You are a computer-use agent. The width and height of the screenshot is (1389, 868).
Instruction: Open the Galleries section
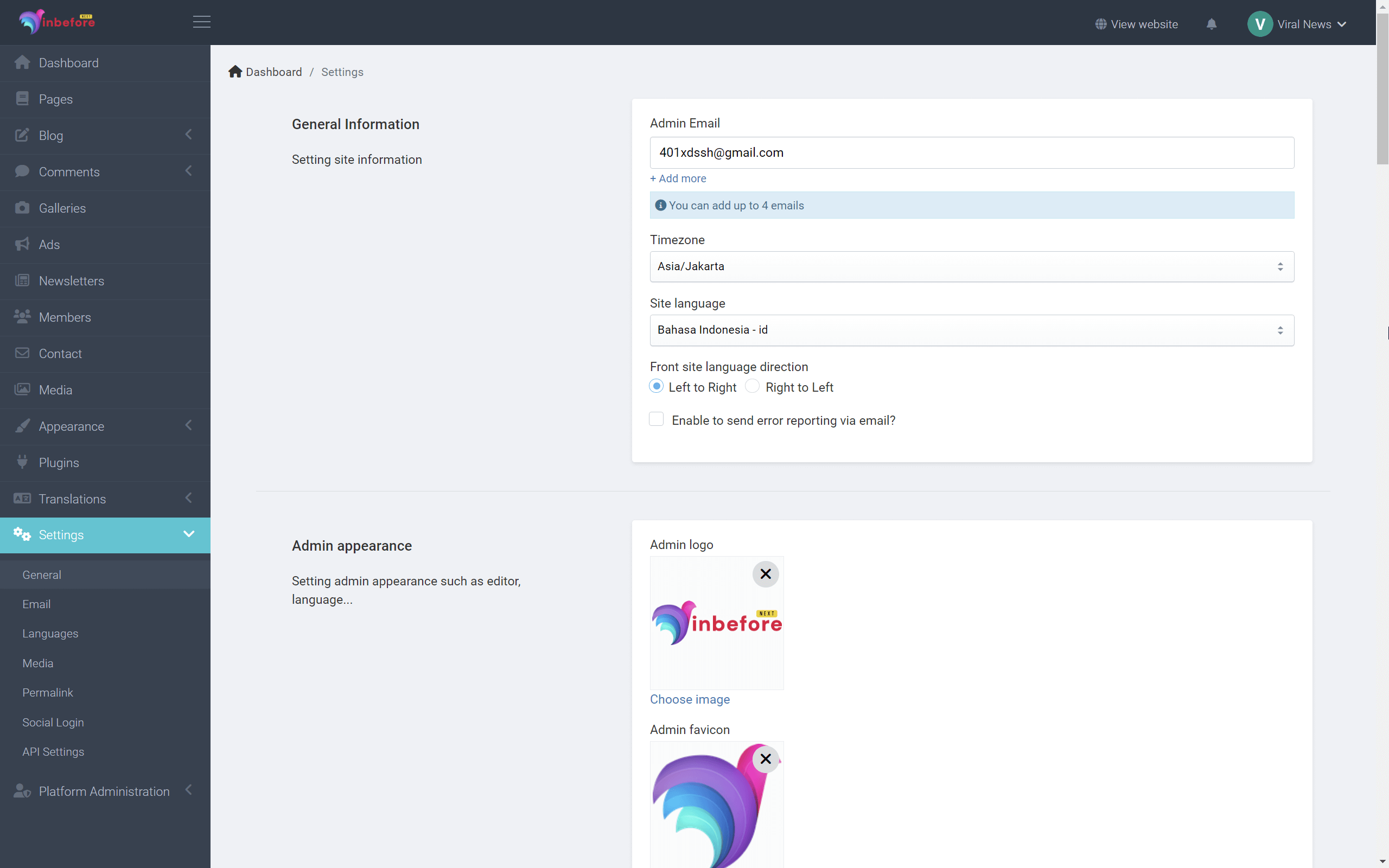[x=62, y=208]
